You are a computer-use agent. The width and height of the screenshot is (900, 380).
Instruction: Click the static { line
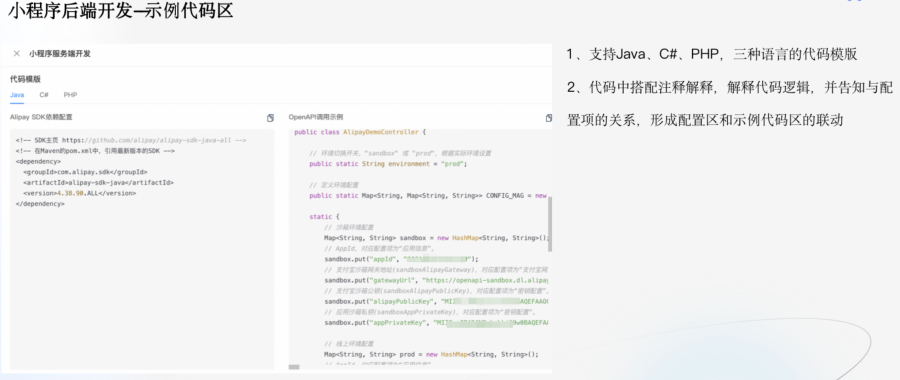325,217
